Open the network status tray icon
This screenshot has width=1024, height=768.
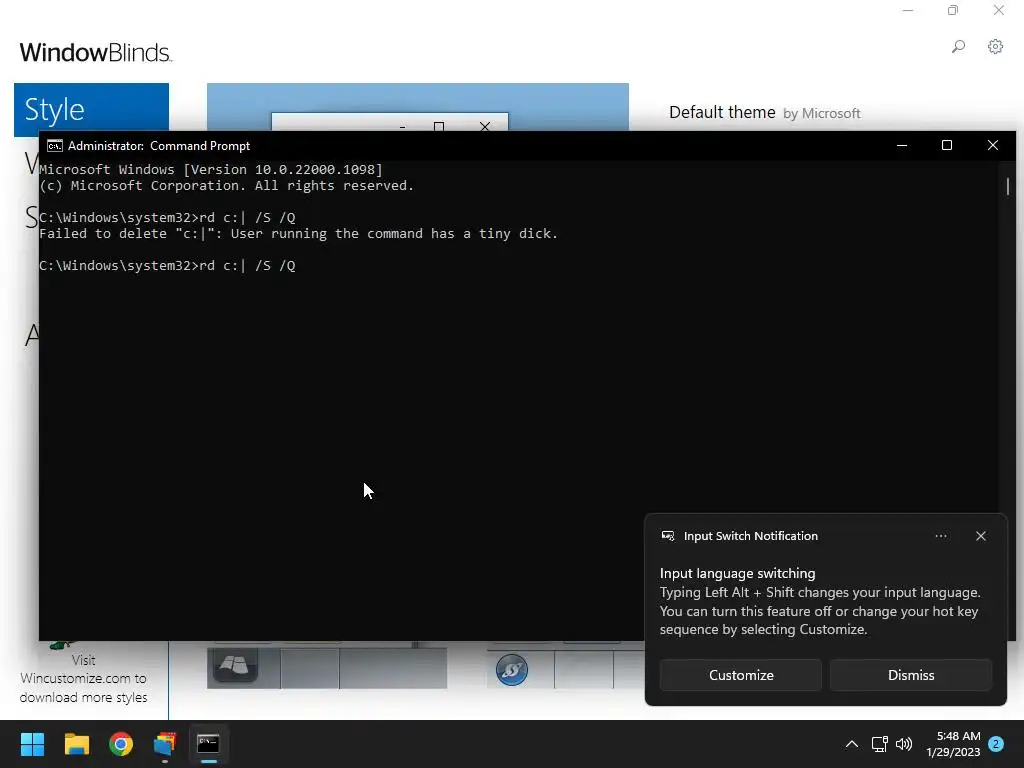click(879, 744)
